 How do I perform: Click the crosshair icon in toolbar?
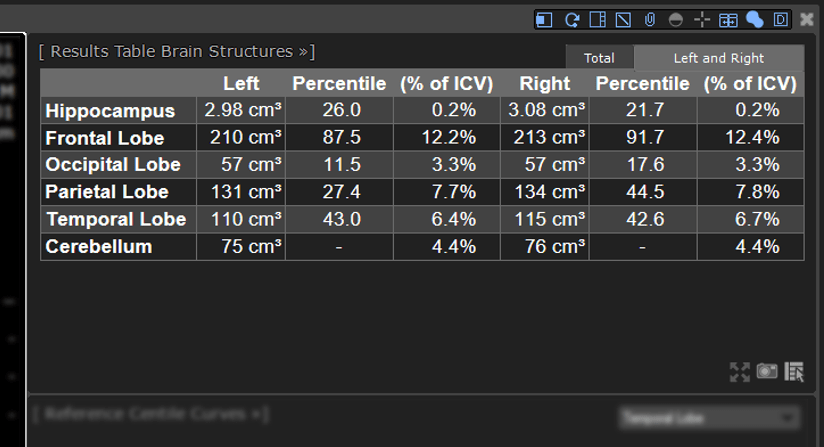tap(702, 20)
